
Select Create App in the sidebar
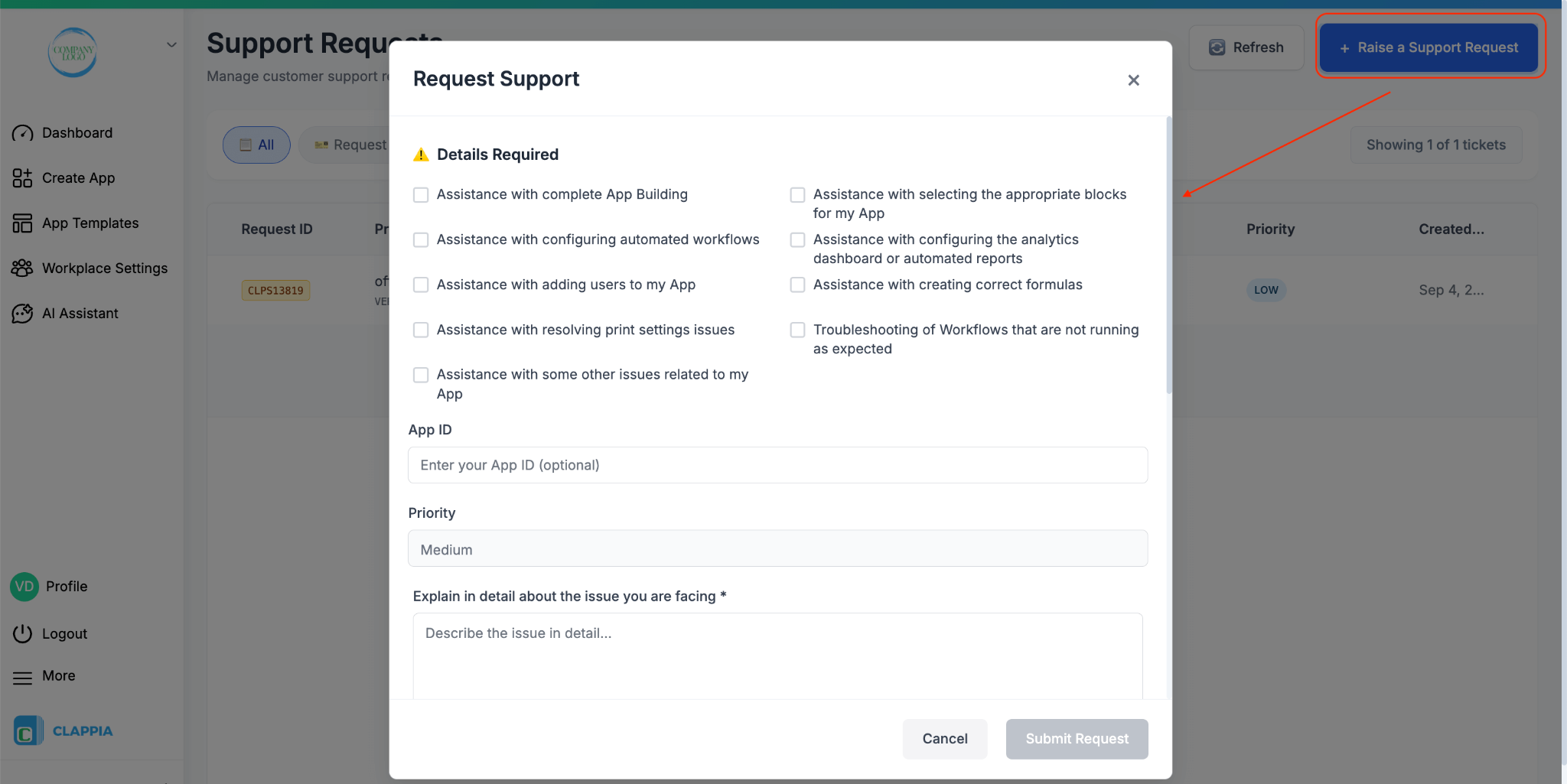coord(78,177)
